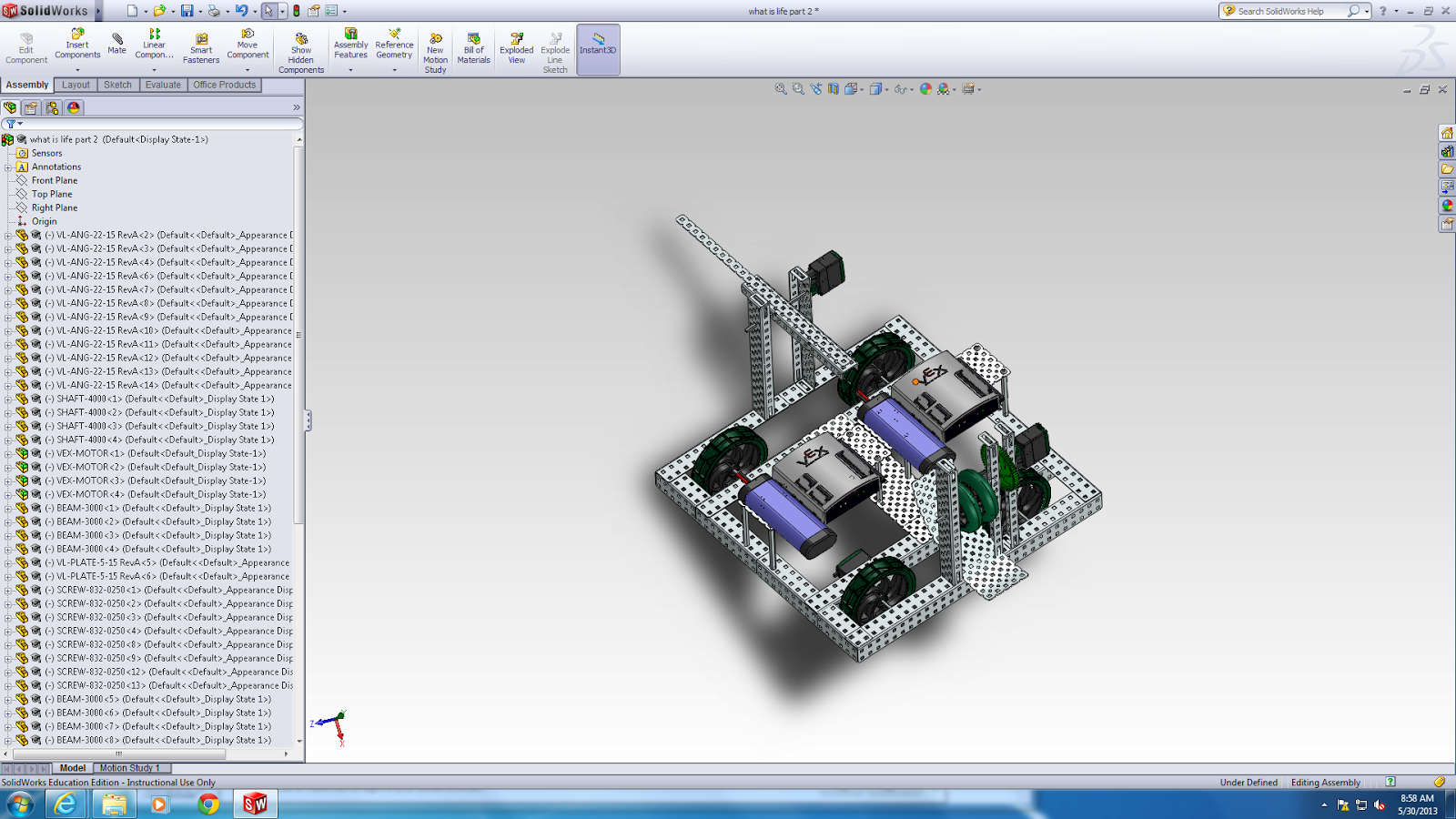This screenshot has height=819, width=1456.
Task: Create an Exploded View
Action: [x=516, y=45]
